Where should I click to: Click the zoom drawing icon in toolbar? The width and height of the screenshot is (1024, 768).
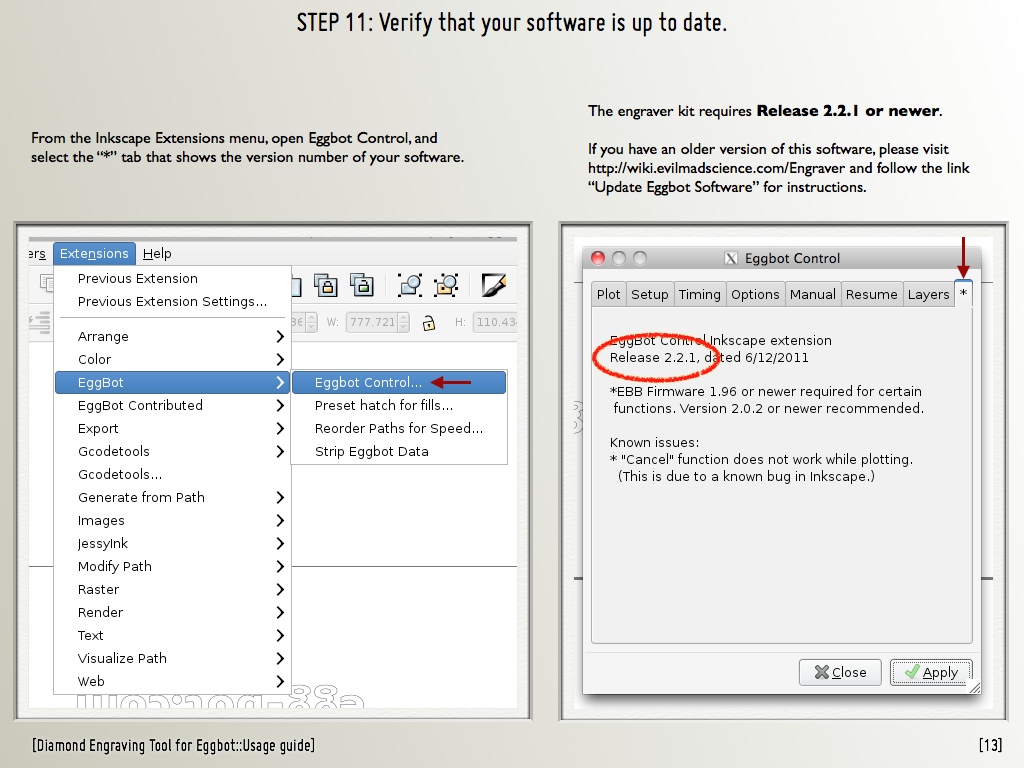pyautogui.click(x=446, y=286)
